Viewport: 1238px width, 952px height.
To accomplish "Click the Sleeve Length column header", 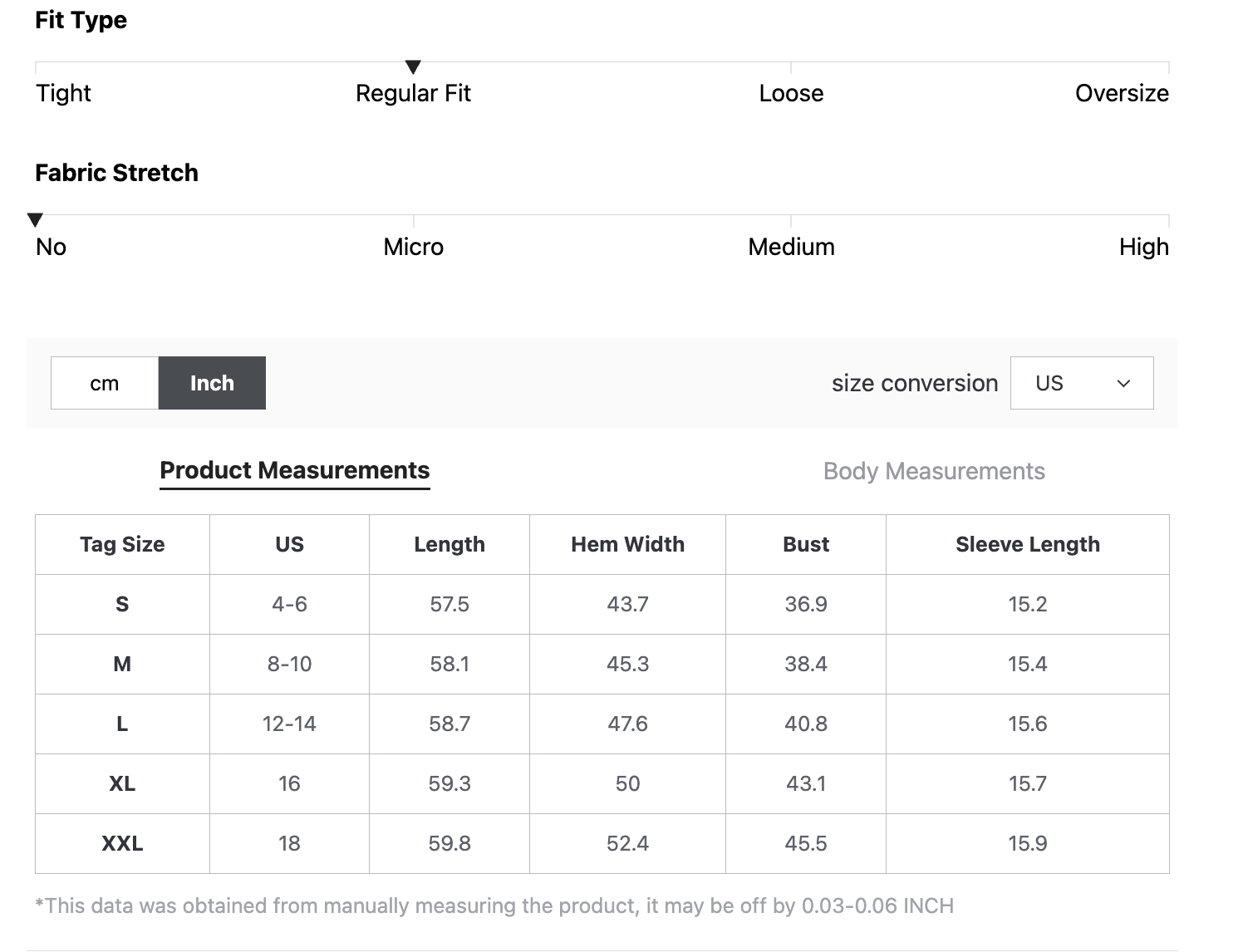I will [1027, 544].
